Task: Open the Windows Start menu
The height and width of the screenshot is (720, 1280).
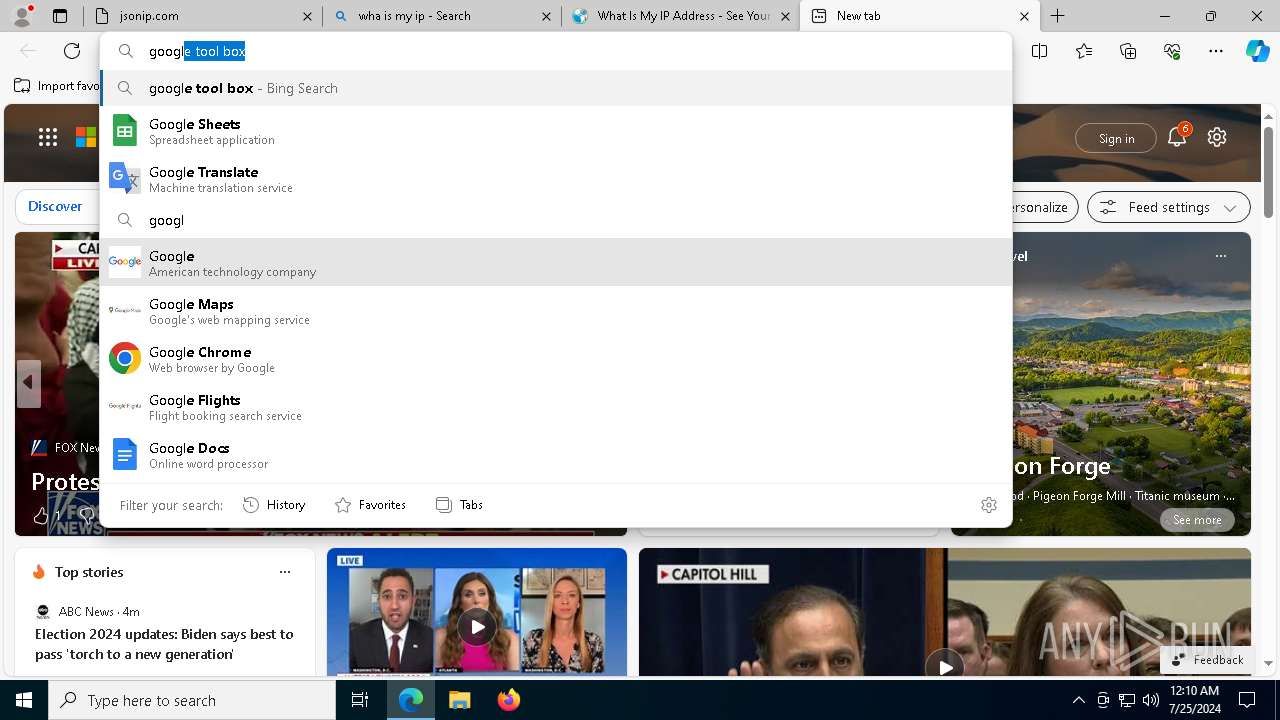Action: [x=24, y=700]
